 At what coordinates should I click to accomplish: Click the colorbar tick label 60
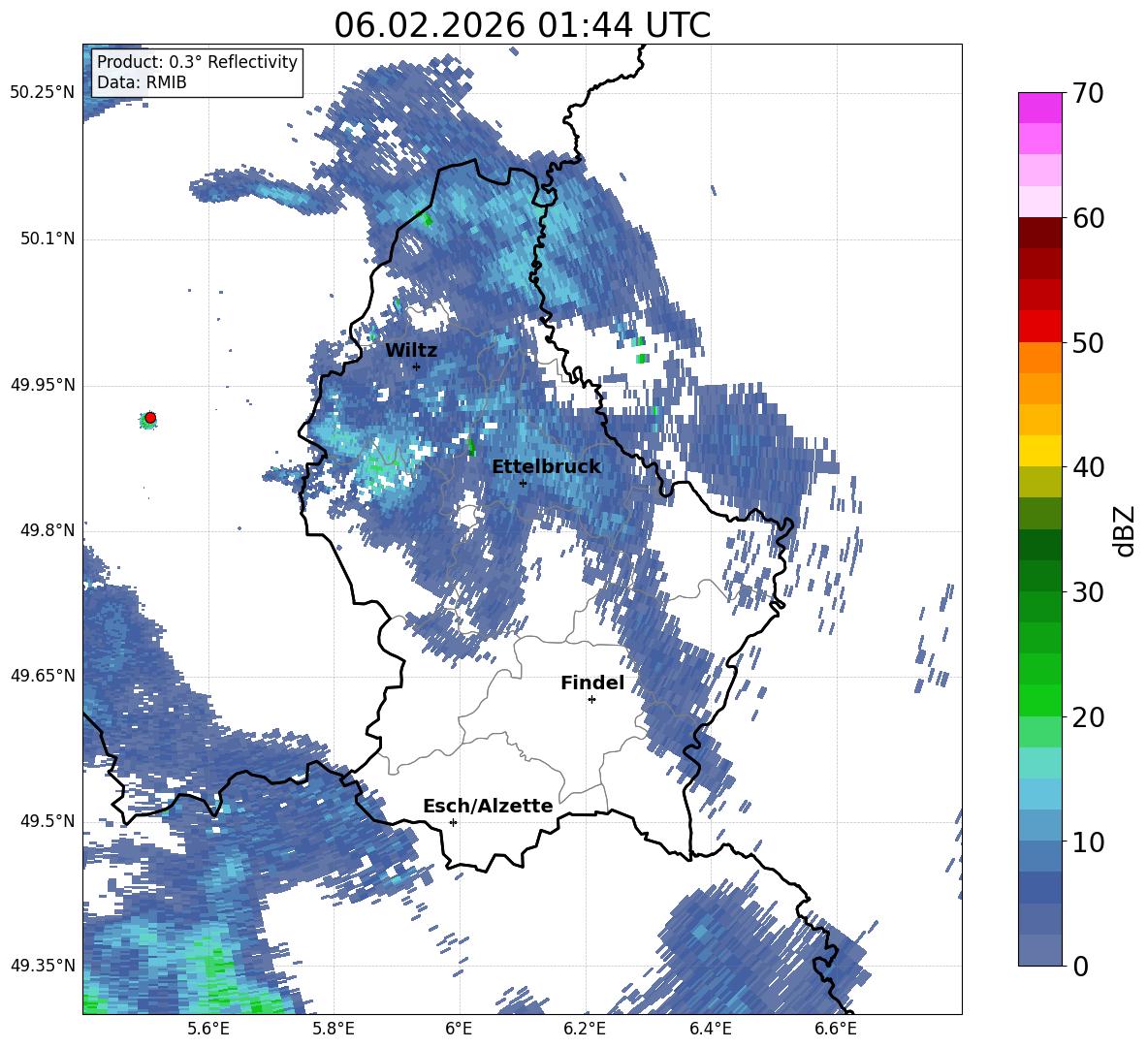pos(1088,218)
